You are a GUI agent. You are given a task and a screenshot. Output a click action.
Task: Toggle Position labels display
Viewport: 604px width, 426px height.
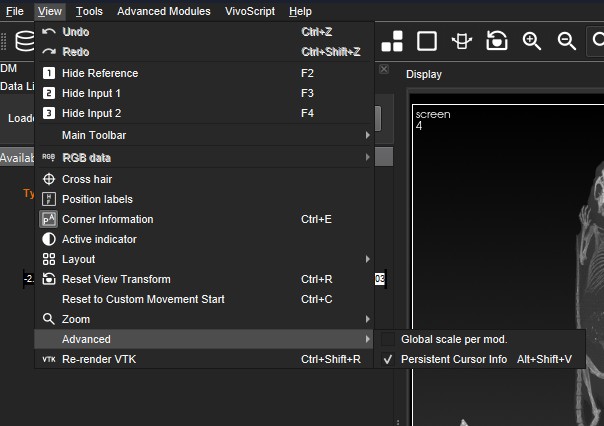click(97, 199)
